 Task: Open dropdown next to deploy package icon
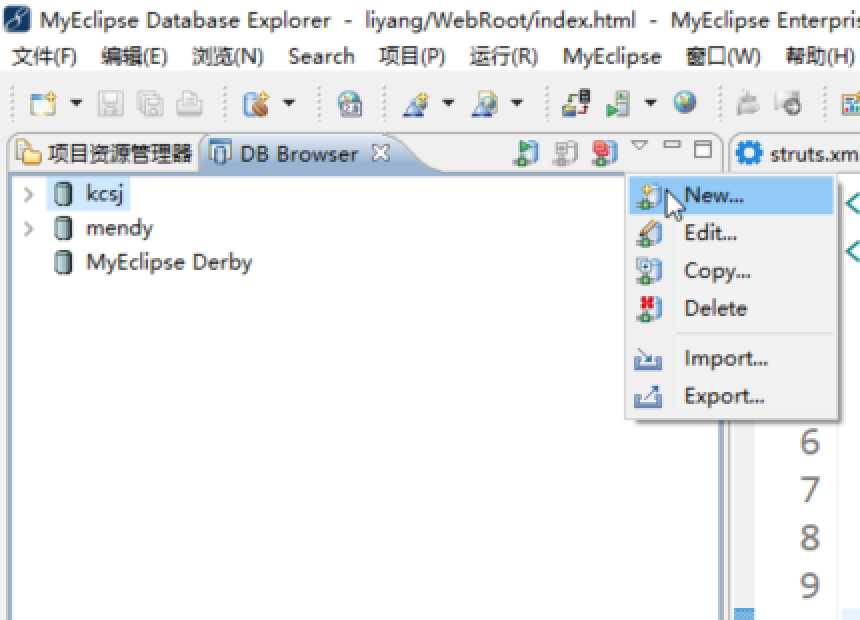tap(288, 103)
